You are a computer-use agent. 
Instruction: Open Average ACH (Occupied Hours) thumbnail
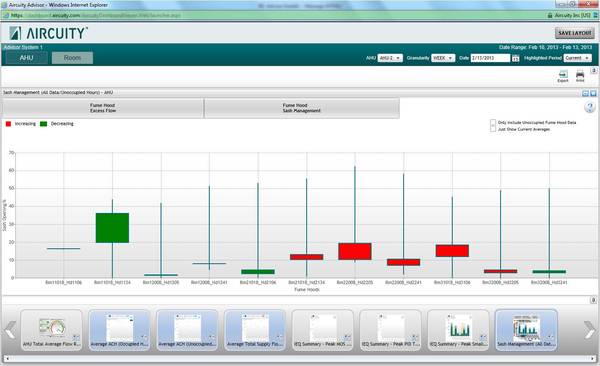pos(119,330)
